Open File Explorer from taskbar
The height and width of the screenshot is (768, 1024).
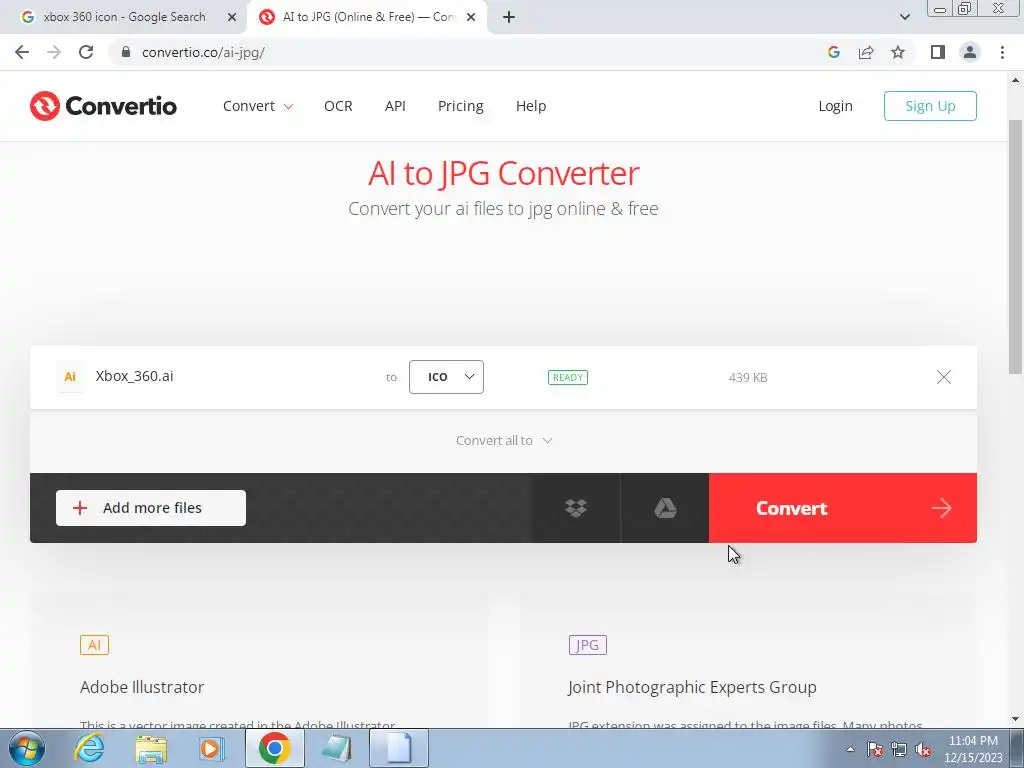point(151,748)
